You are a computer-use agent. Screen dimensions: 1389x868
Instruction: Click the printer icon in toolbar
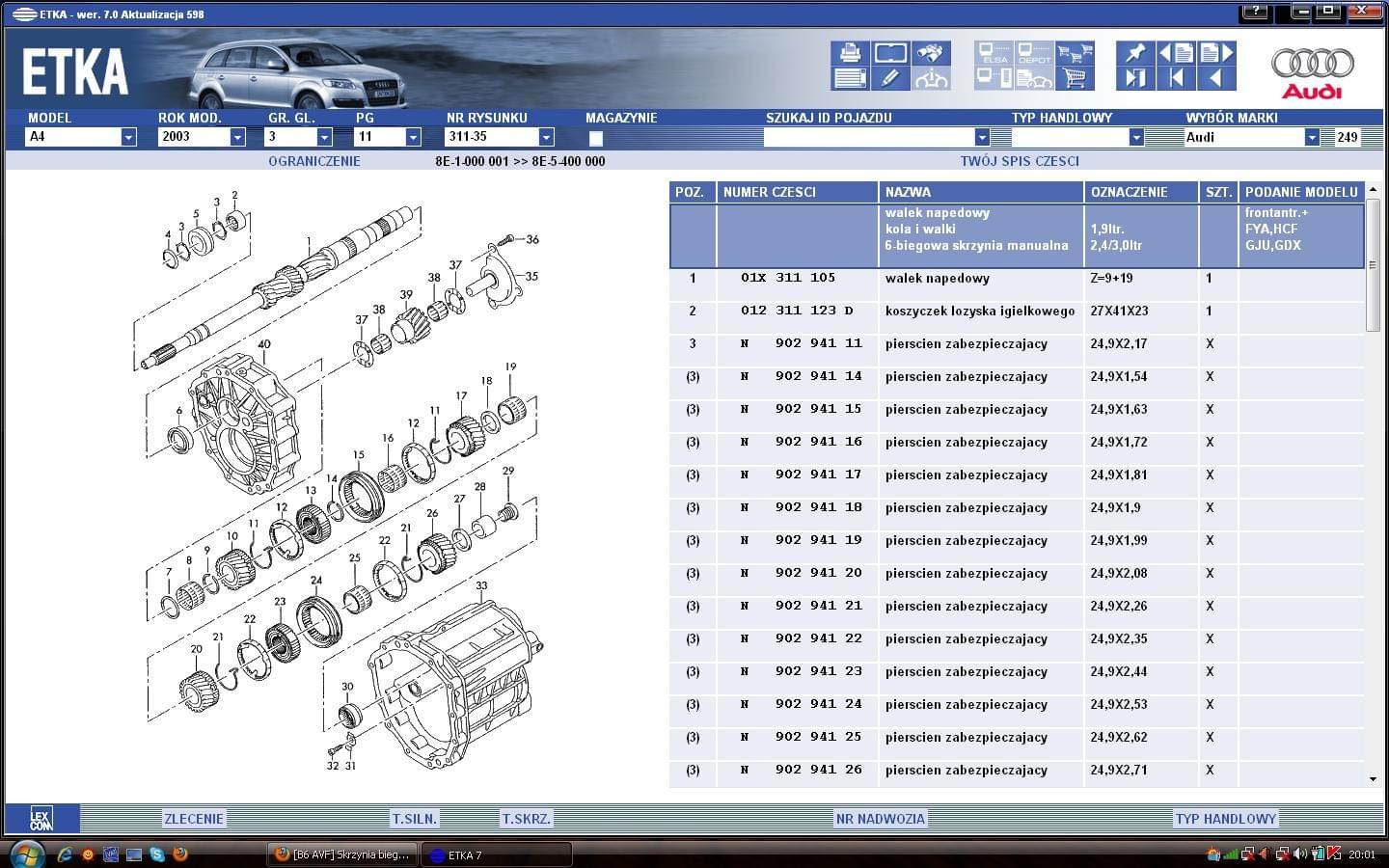tap(850, 53)
